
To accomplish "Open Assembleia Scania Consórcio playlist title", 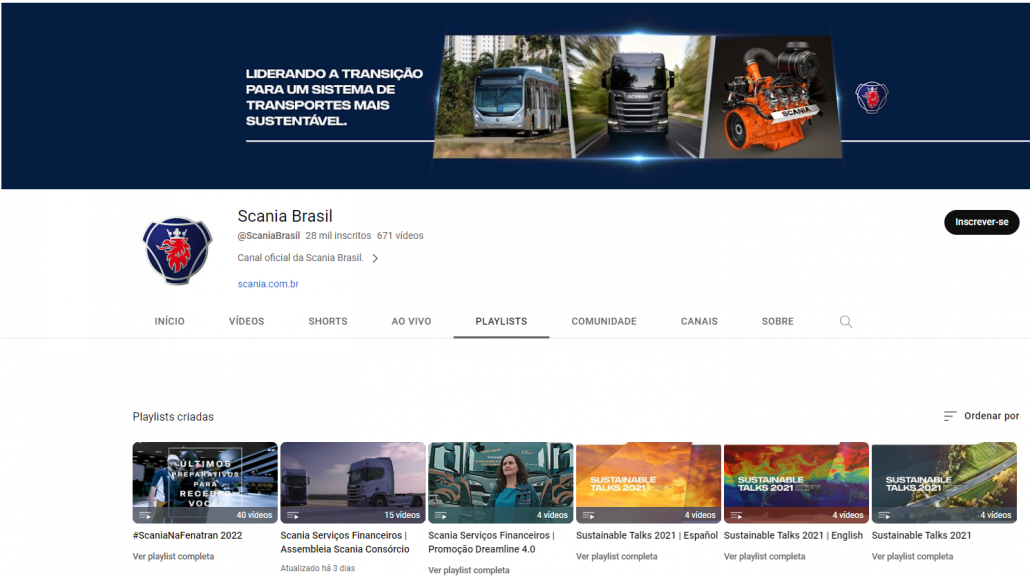I will point(345,542).
